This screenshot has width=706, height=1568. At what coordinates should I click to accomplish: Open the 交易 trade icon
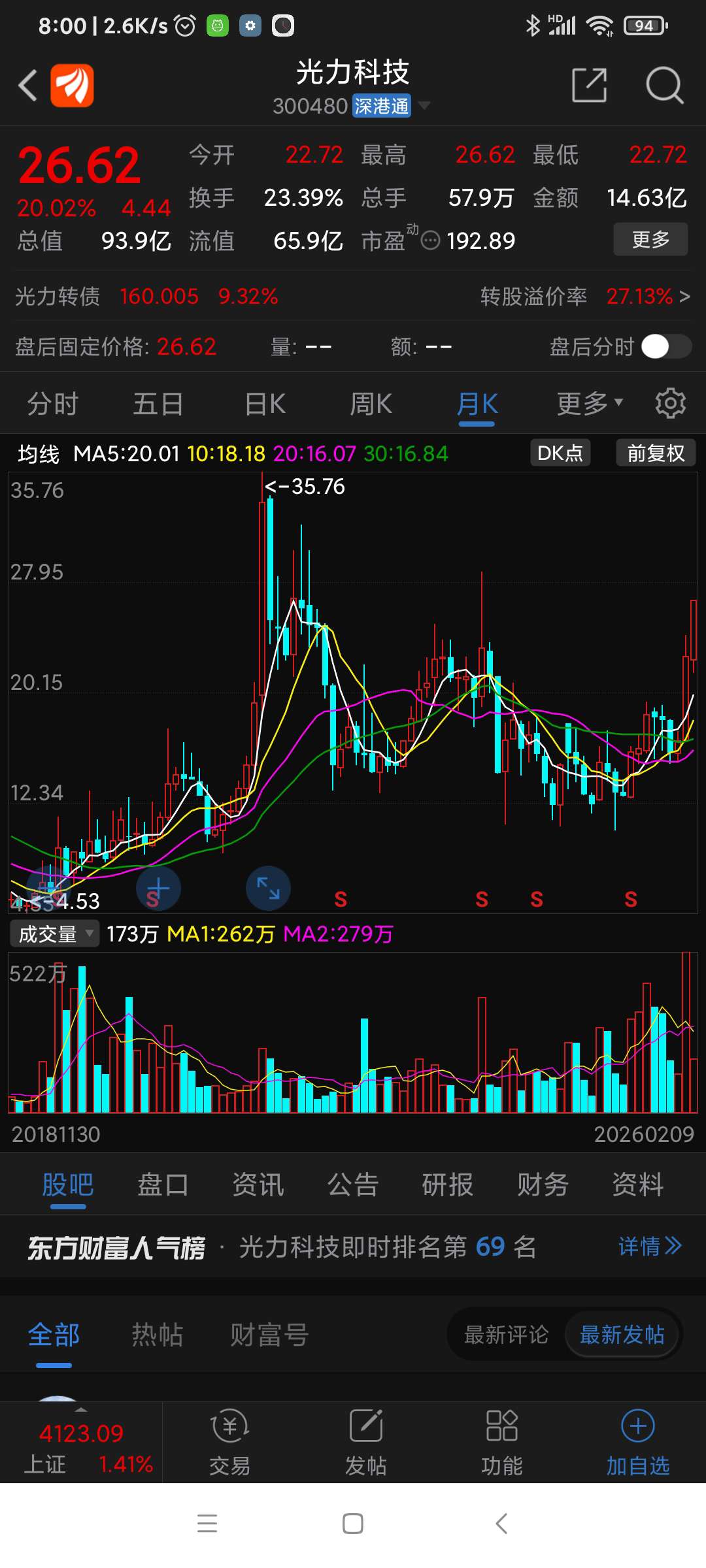pyautogui.click(x=229, y=1441)
